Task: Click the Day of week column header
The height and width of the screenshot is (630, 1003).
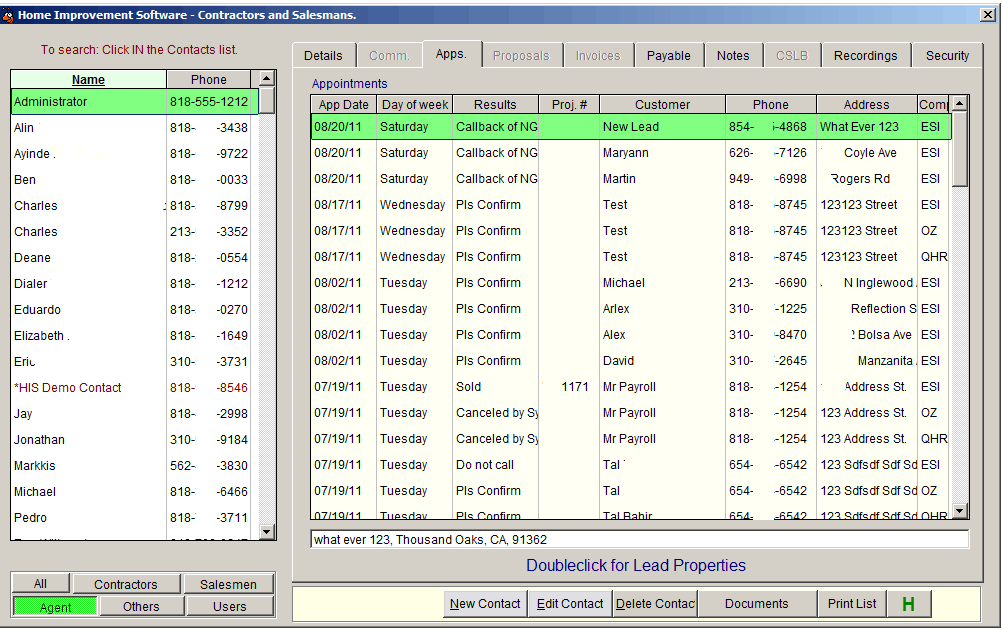Action: click(415, 104)
